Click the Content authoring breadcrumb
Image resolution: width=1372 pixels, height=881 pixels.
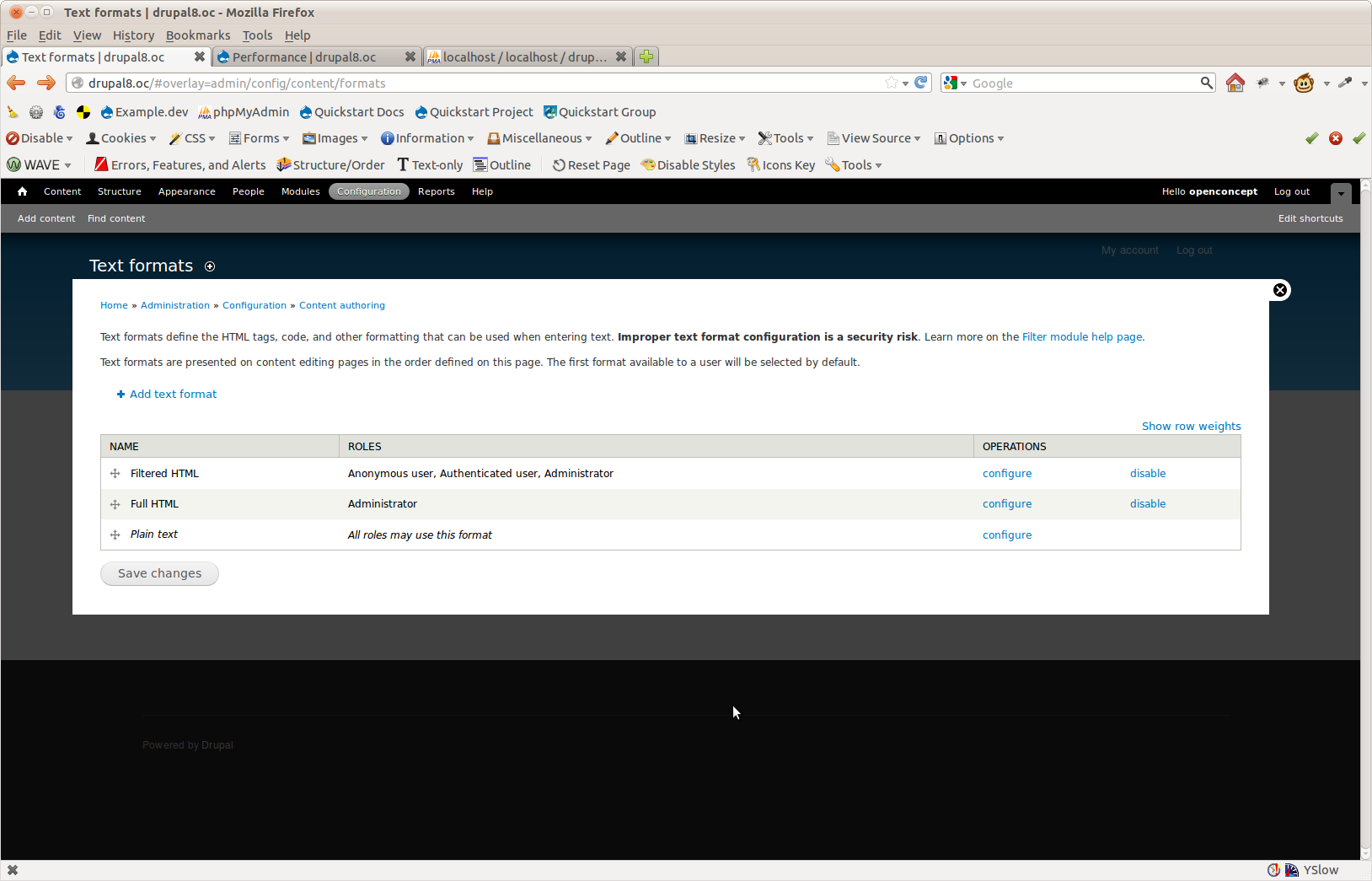click(x=342, y=306)
